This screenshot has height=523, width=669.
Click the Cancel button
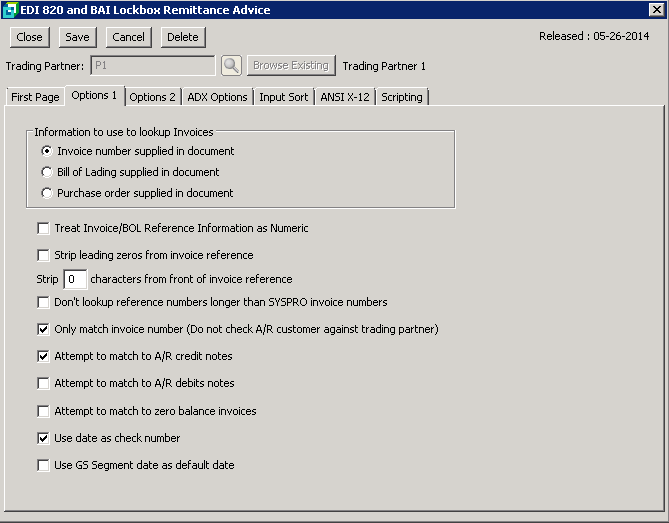128,37
